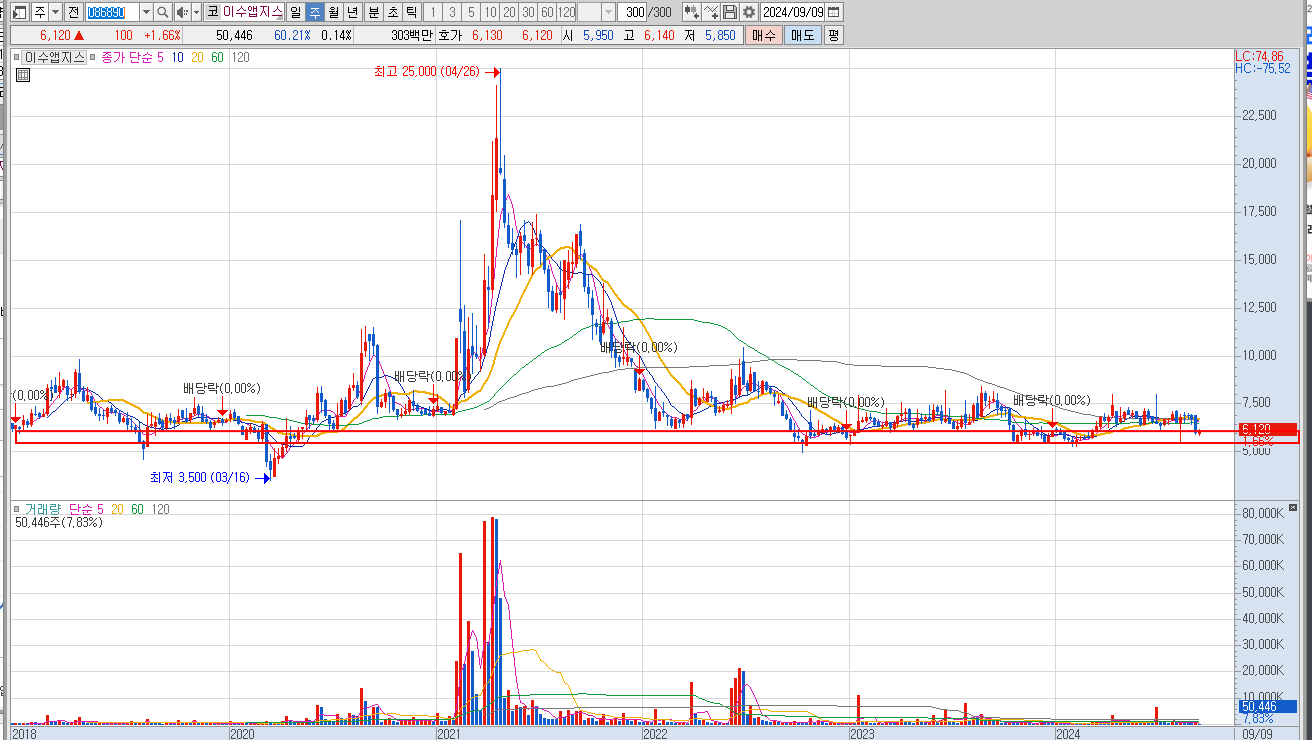
Task: Click the small square before 종가 단순
Action: point(94,58)
